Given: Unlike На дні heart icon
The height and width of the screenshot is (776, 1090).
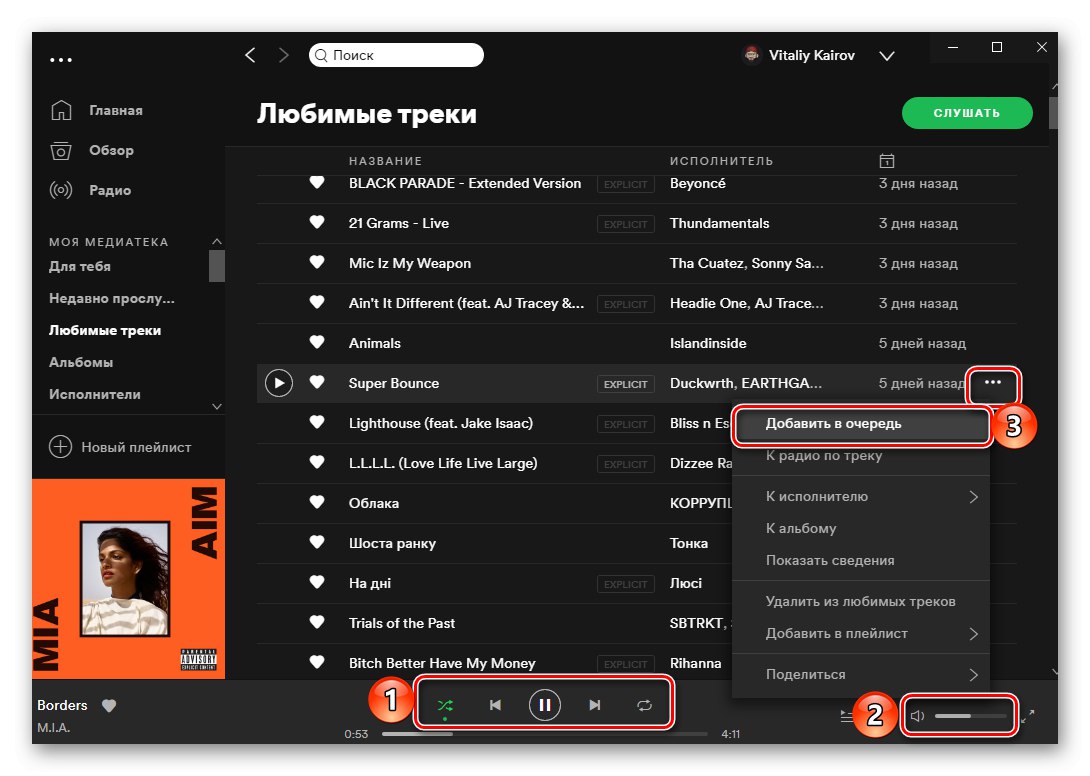Looking at the screenshot, I should tap(317, 582).
